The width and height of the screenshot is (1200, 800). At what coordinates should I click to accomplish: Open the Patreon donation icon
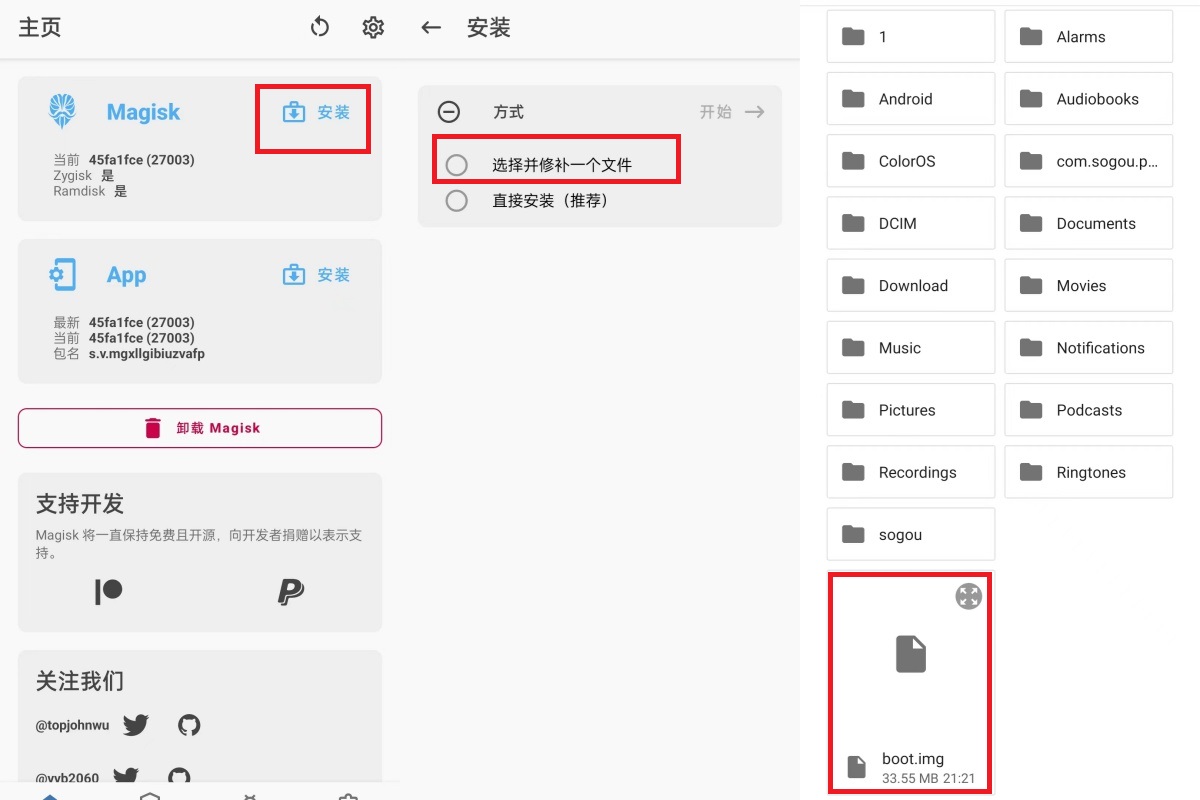pos(108,592)
